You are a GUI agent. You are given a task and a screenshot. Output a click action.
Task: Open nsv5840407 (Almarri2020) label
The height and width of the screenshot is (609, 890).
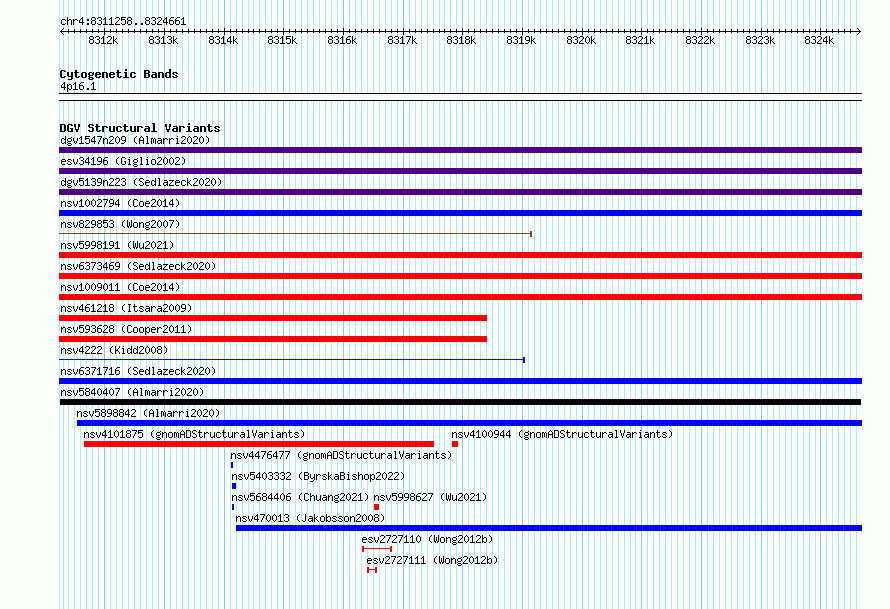click(x=132, y=392)
